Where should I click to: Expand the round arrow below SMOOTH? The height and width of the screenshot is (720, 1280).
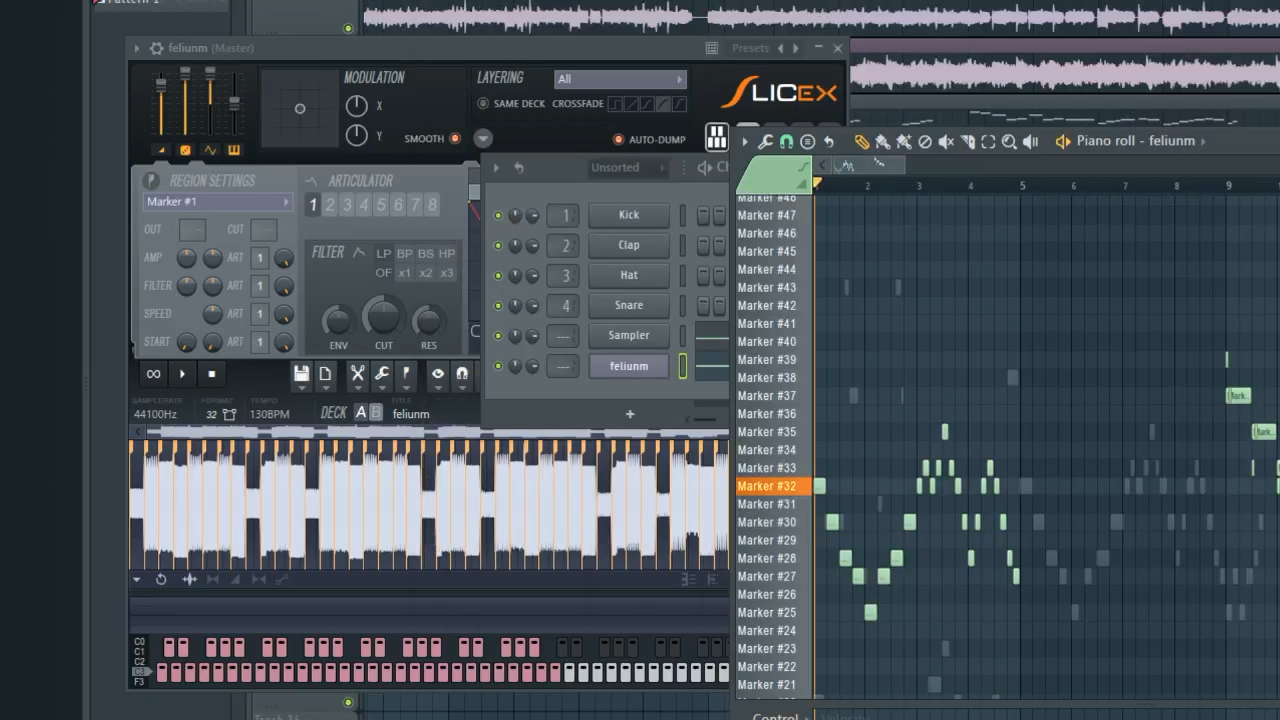(483, 139)
